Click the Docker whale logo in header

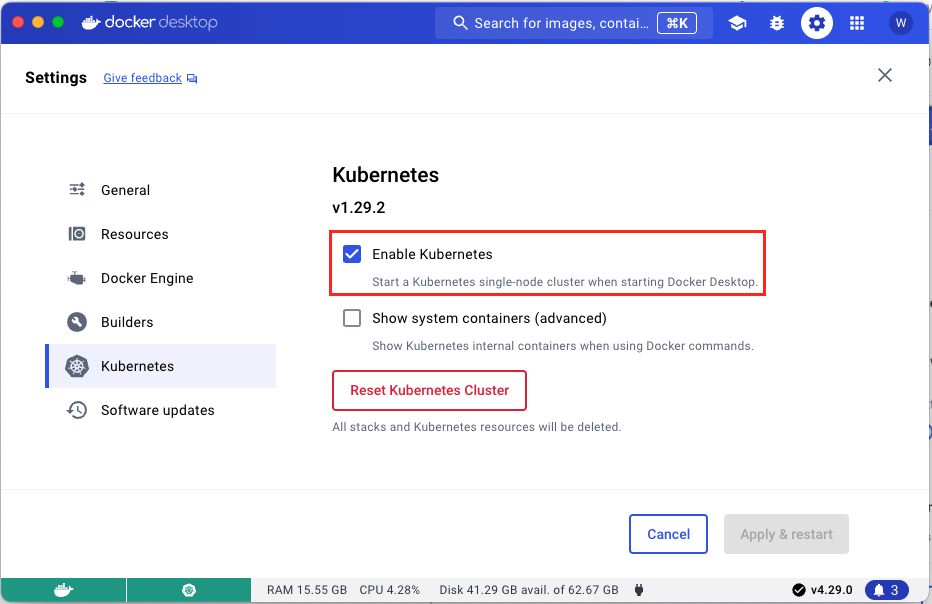[90, 23]
